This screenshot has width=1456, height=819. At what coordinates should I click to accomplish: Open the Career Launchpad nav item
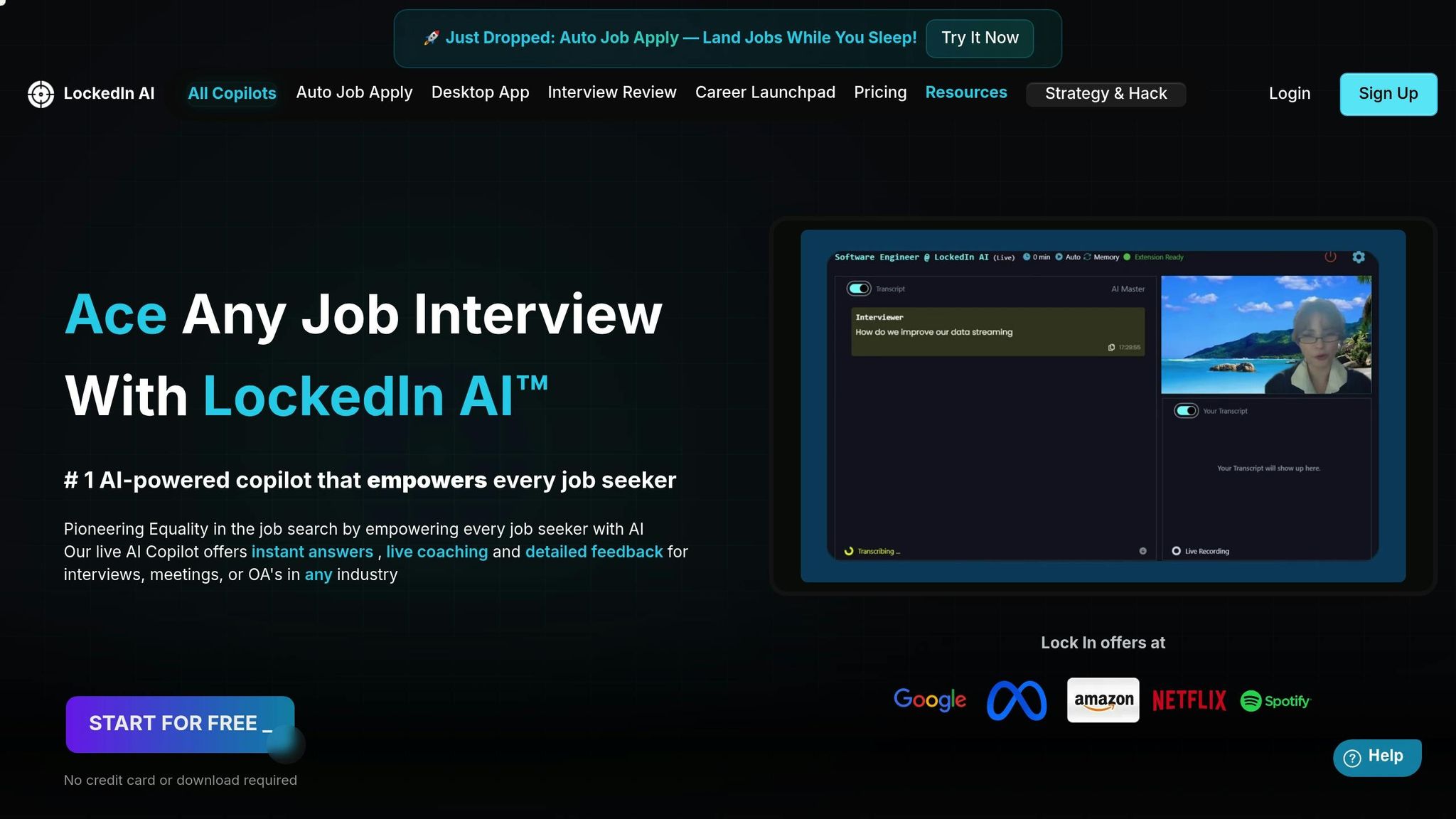765,92
